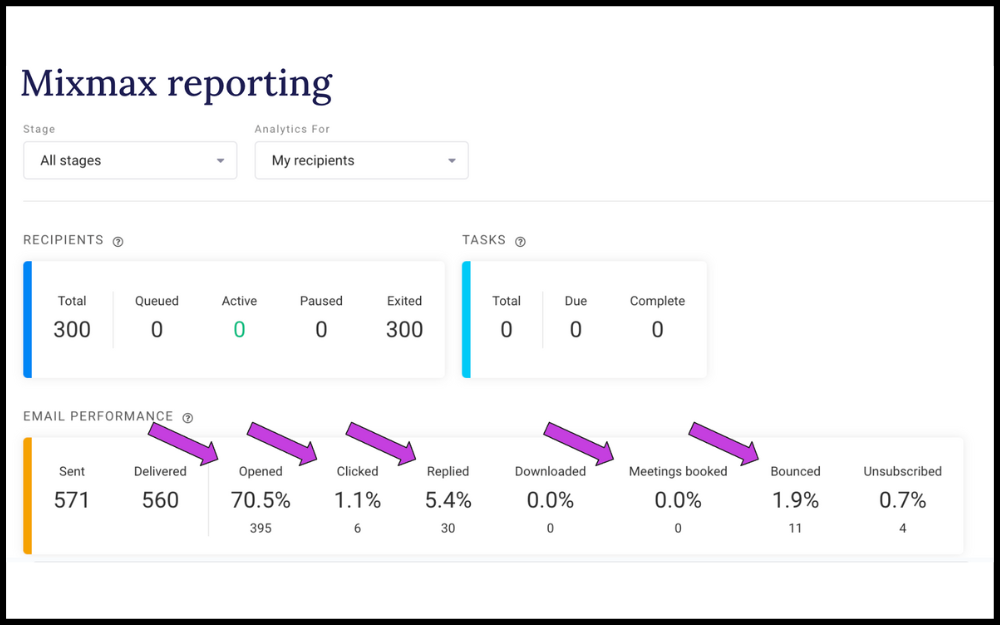The height and width of the screenshot is (625, 1000).
Task: Click the Active count in Recipients card
Action: tap(240, 329)
